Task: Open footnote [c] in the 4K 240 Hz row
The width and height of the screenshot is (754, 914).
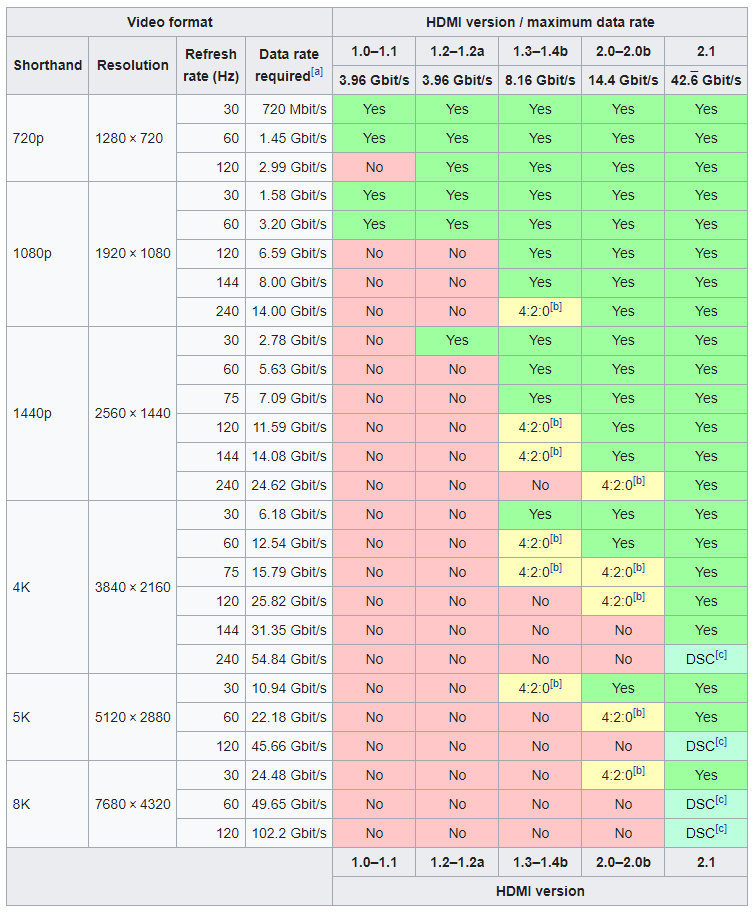Action: pyautogui.click(x=721, y=655)
